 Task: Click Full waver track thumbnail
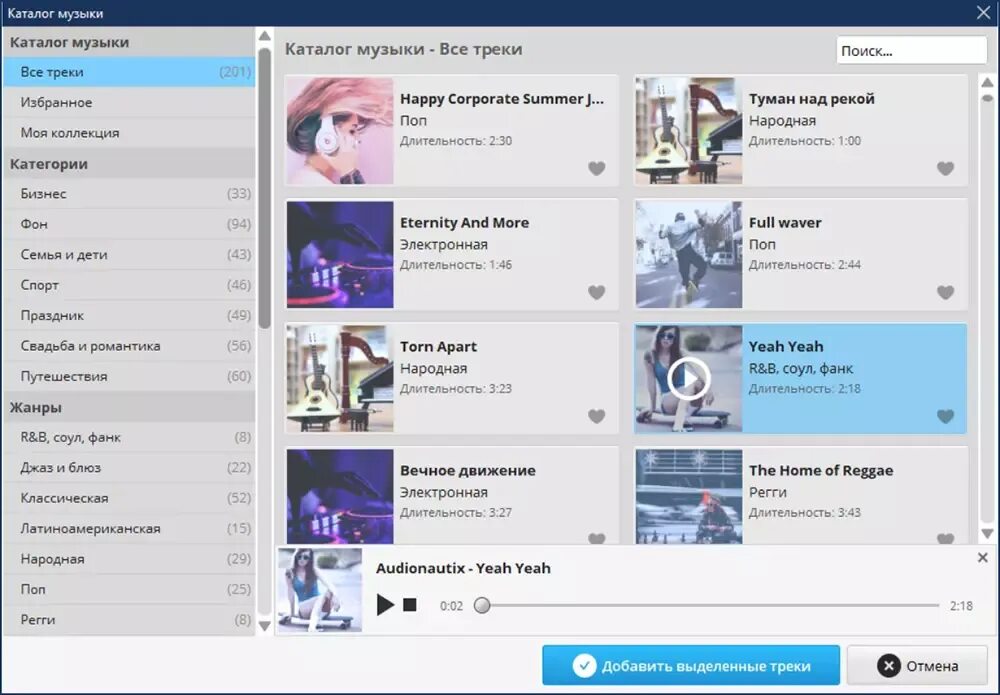(689, 255)
